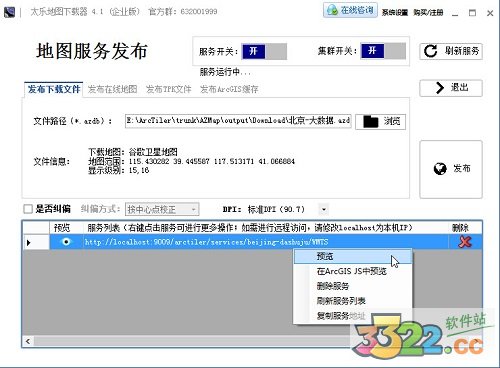Delete the service with red X icon

tap(465, 242)
